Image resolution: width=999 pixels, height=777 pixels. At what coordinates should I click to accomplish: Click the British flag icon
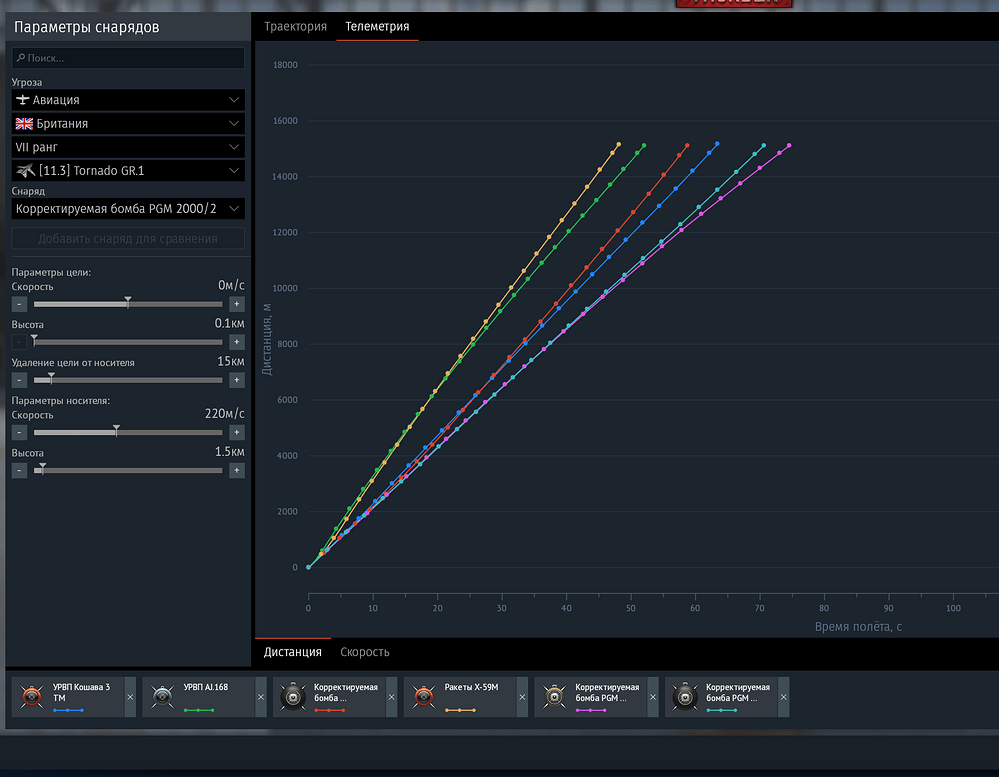[x=24, y=124]
